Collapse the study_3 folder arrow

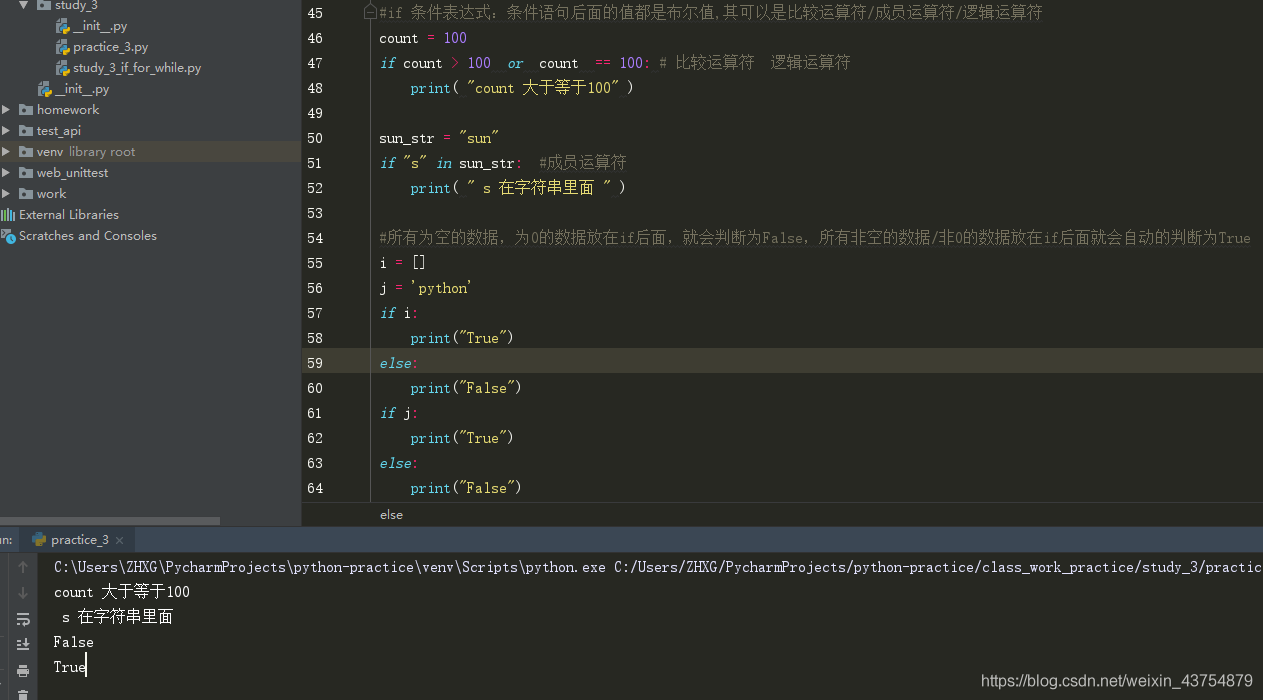coord(23,6)
